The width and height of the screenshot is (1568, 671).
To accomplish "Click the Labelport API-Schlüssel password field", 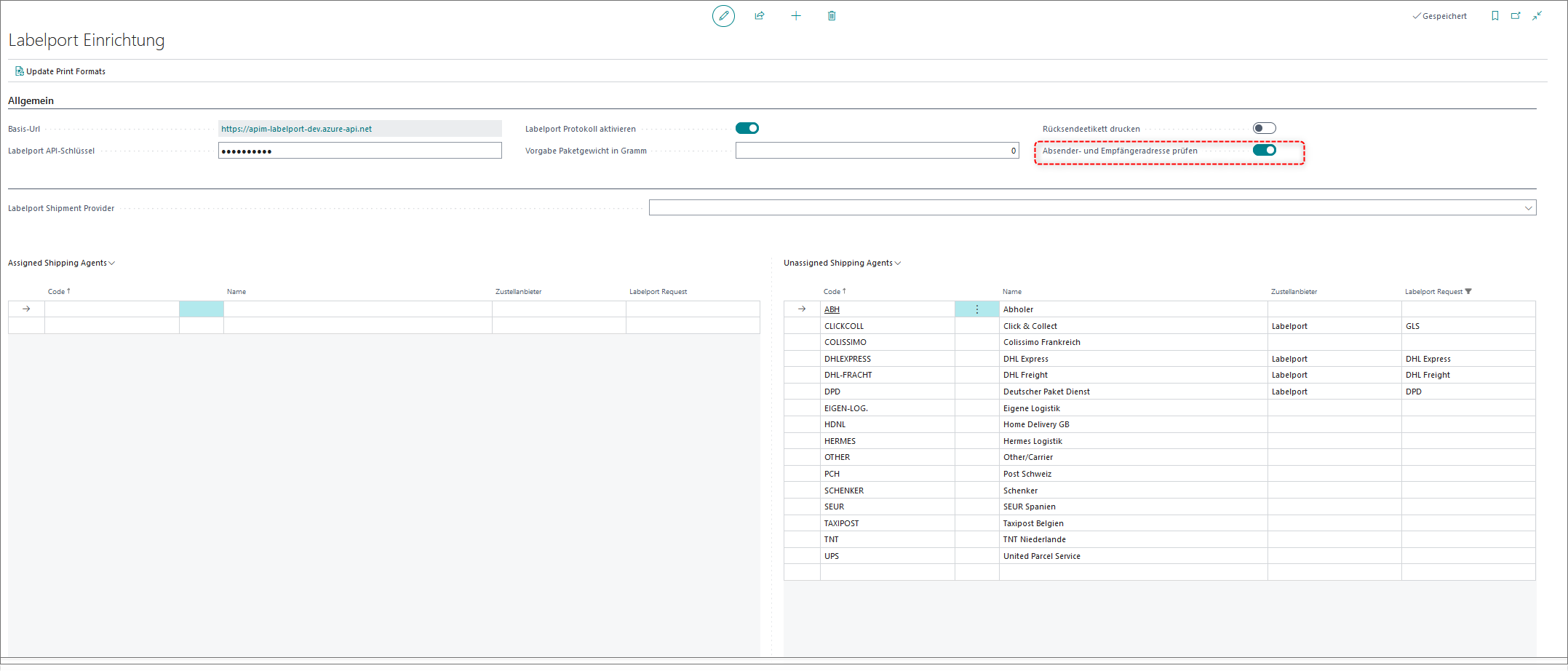I will [x=360, y=151].
